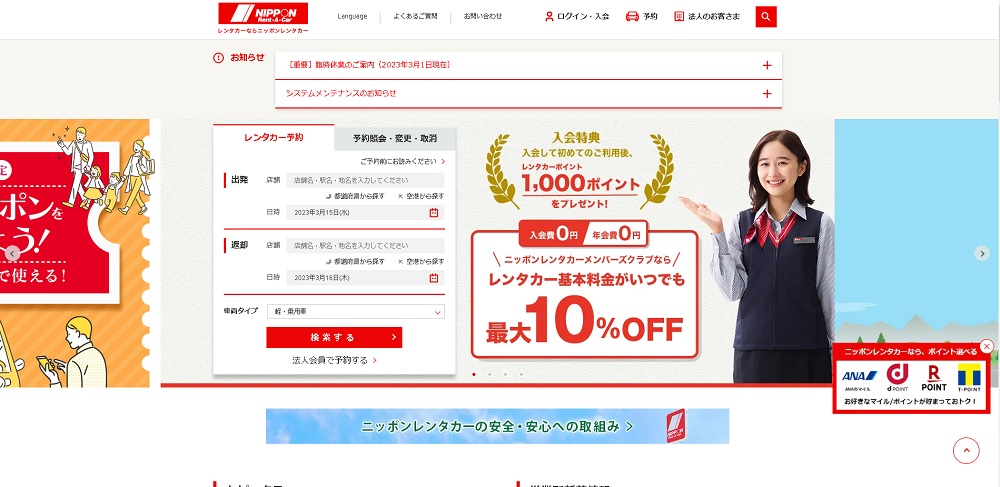This screenshot has width=1000, height=487.
Task: Expand the 臨時休業のご案内 notice
Action: tap(767, 65)
